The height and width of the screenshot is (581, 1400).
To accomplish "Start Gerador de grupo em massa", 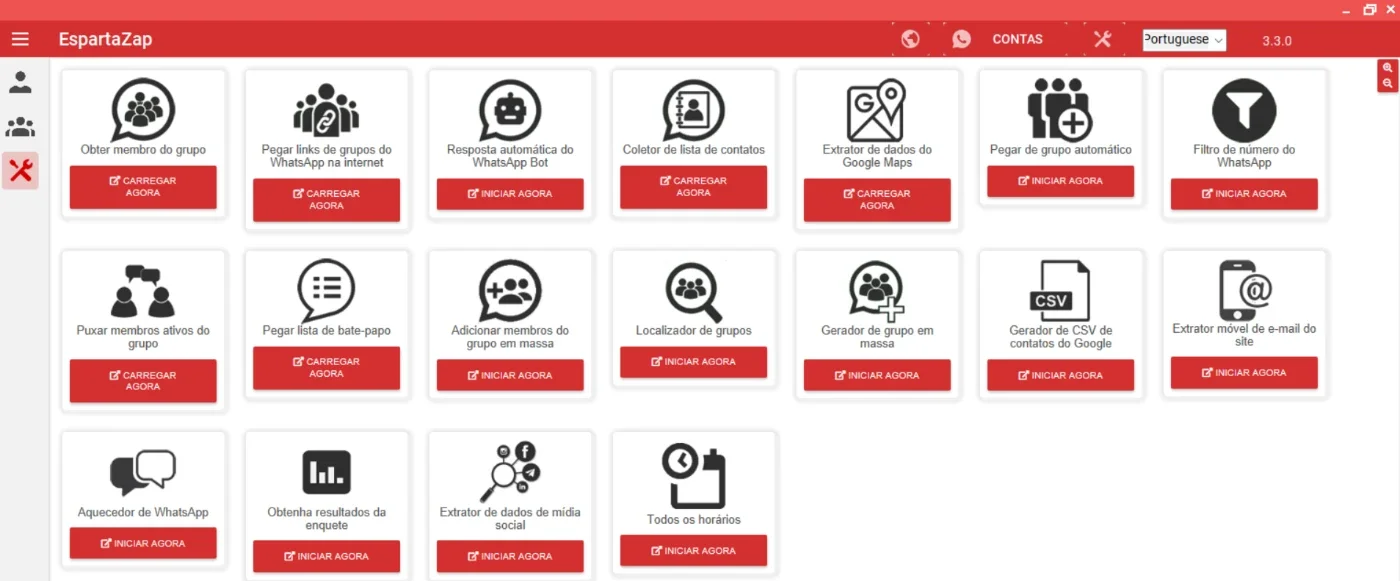I will pyautogui.click(x=877, y=375).
